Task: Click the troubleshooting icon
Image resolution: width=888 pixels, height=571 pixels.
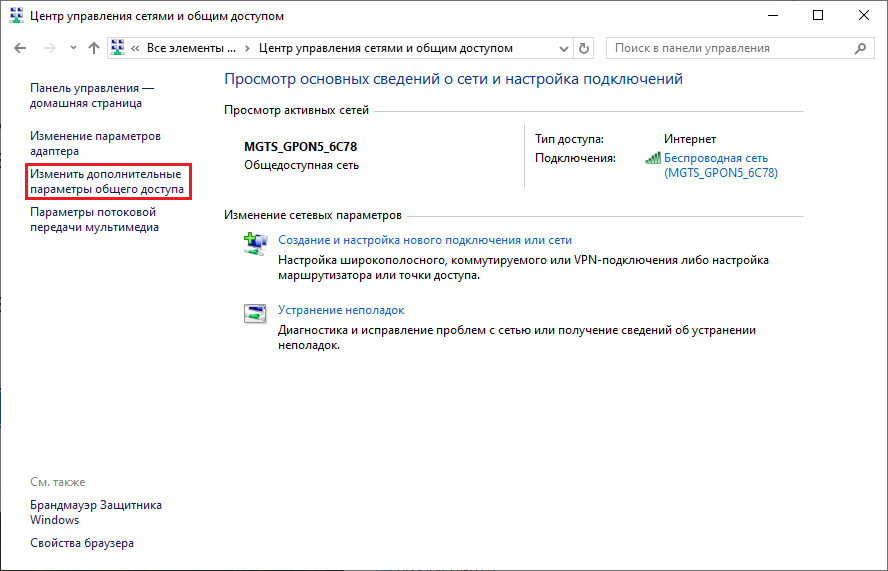Action: 255,312
